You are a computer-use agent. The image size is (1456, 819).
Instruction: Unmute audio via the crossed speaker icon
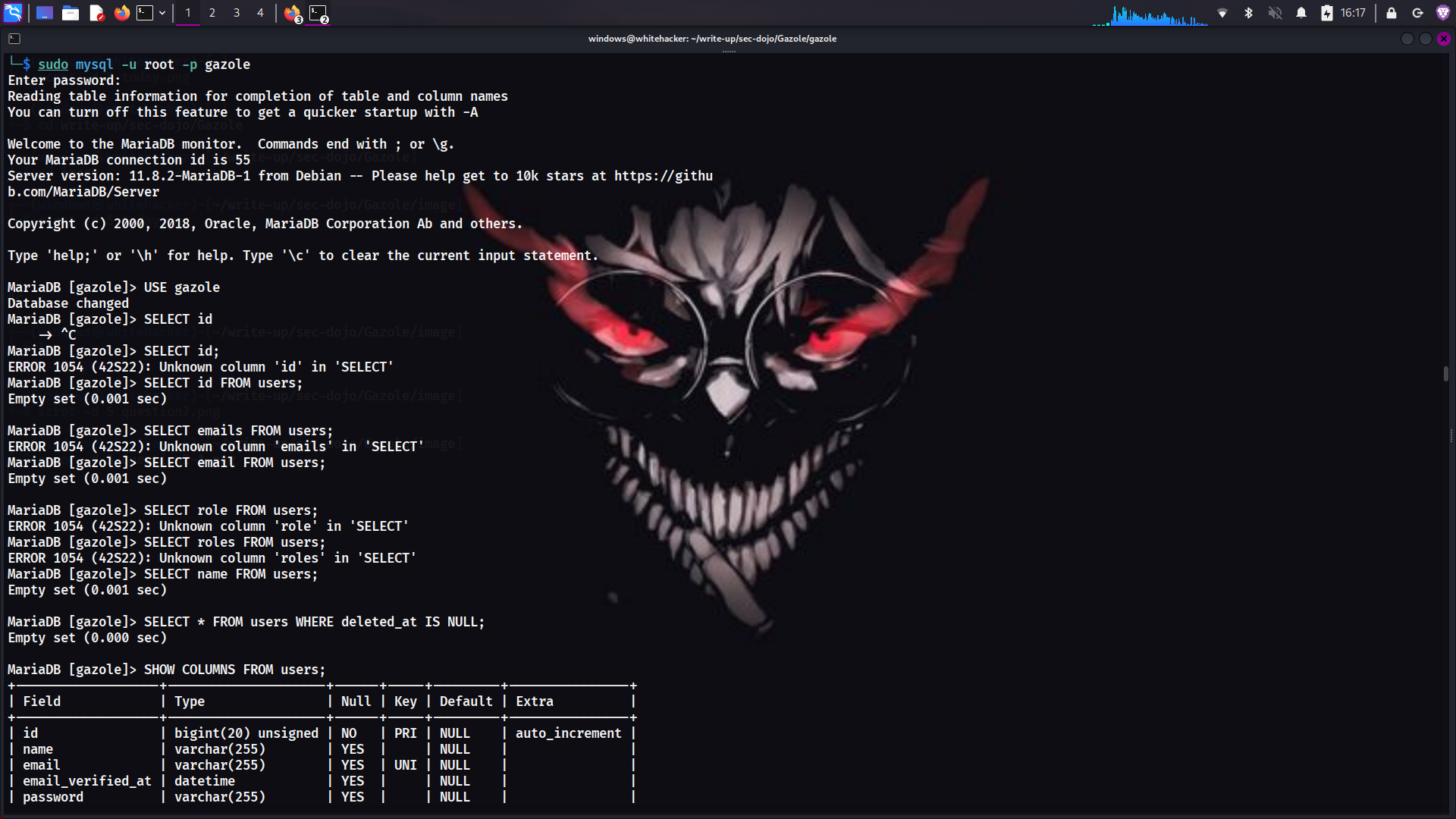(x=1276, y=13)
